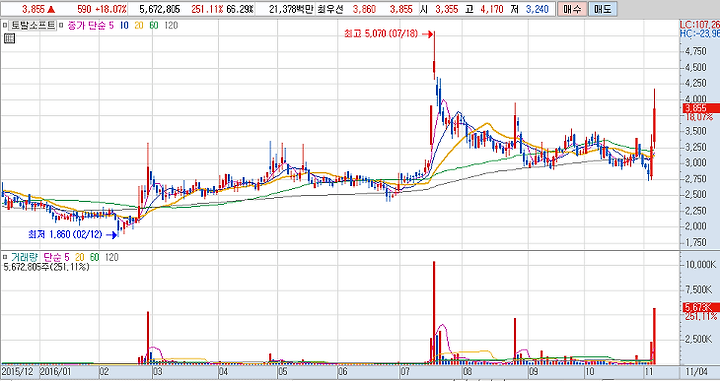Click the 03 month axis label
This screenshot has height=381, width=720.
coord(158,371)
